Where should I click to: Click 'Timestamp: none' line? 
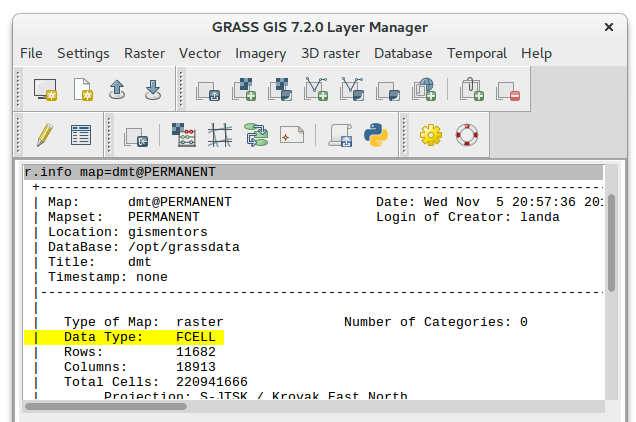(x=107, y=277)
